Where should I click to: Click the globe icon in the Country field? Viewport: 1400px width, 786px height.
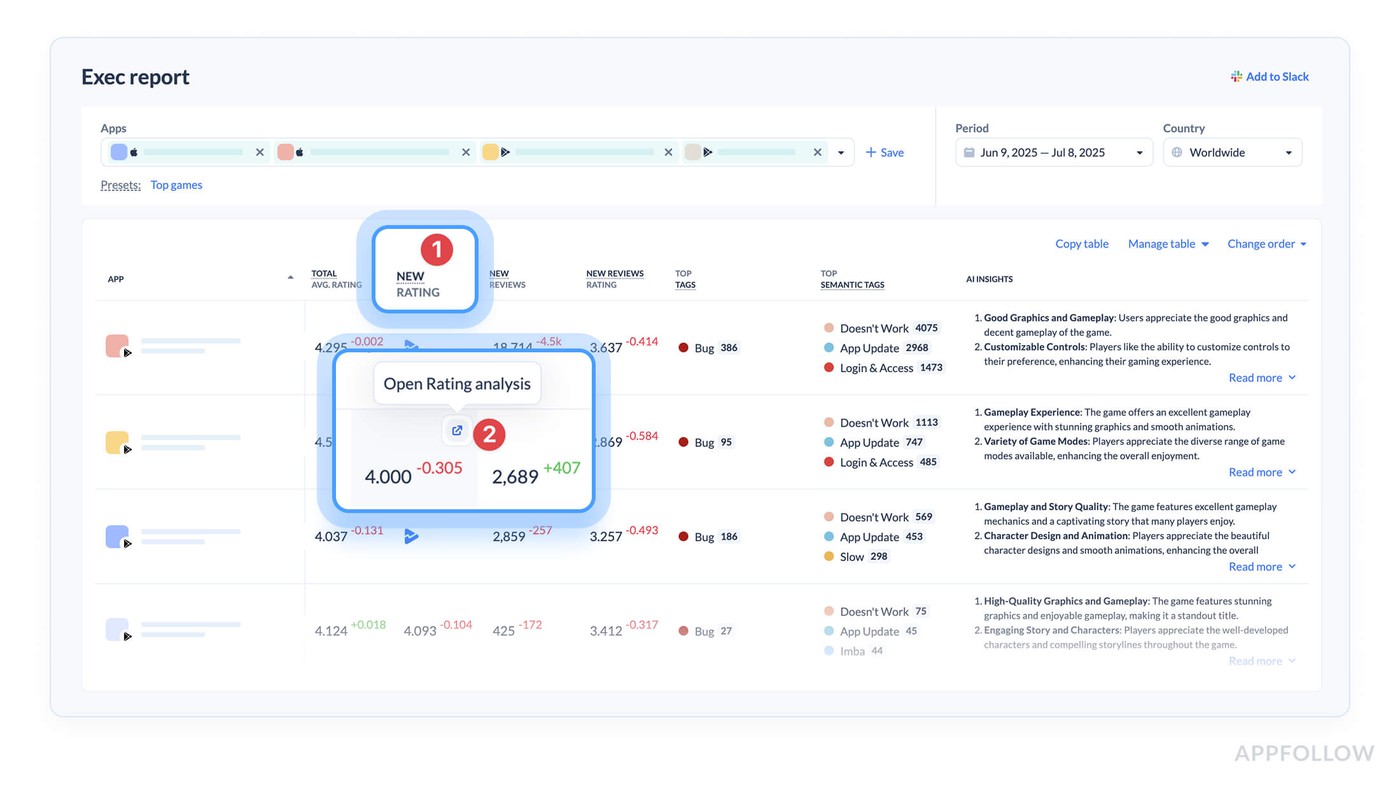[x=1177, y=153]
